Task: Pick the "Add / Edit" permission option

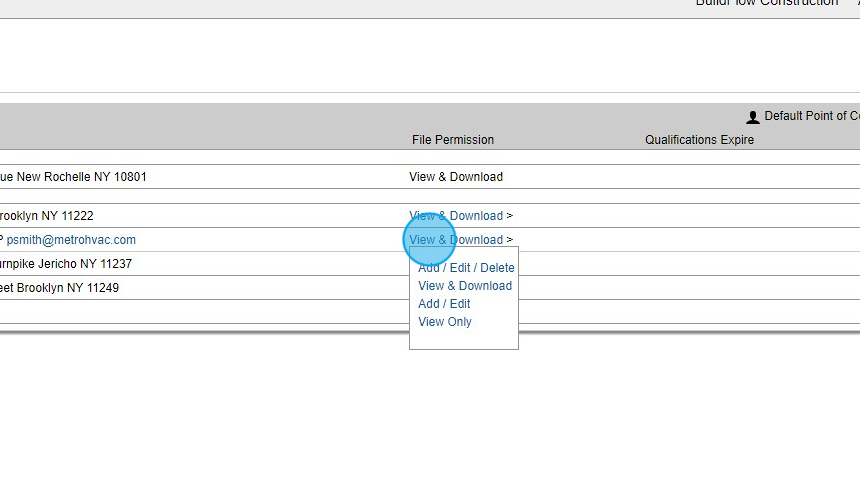Action: coord(444,304)
